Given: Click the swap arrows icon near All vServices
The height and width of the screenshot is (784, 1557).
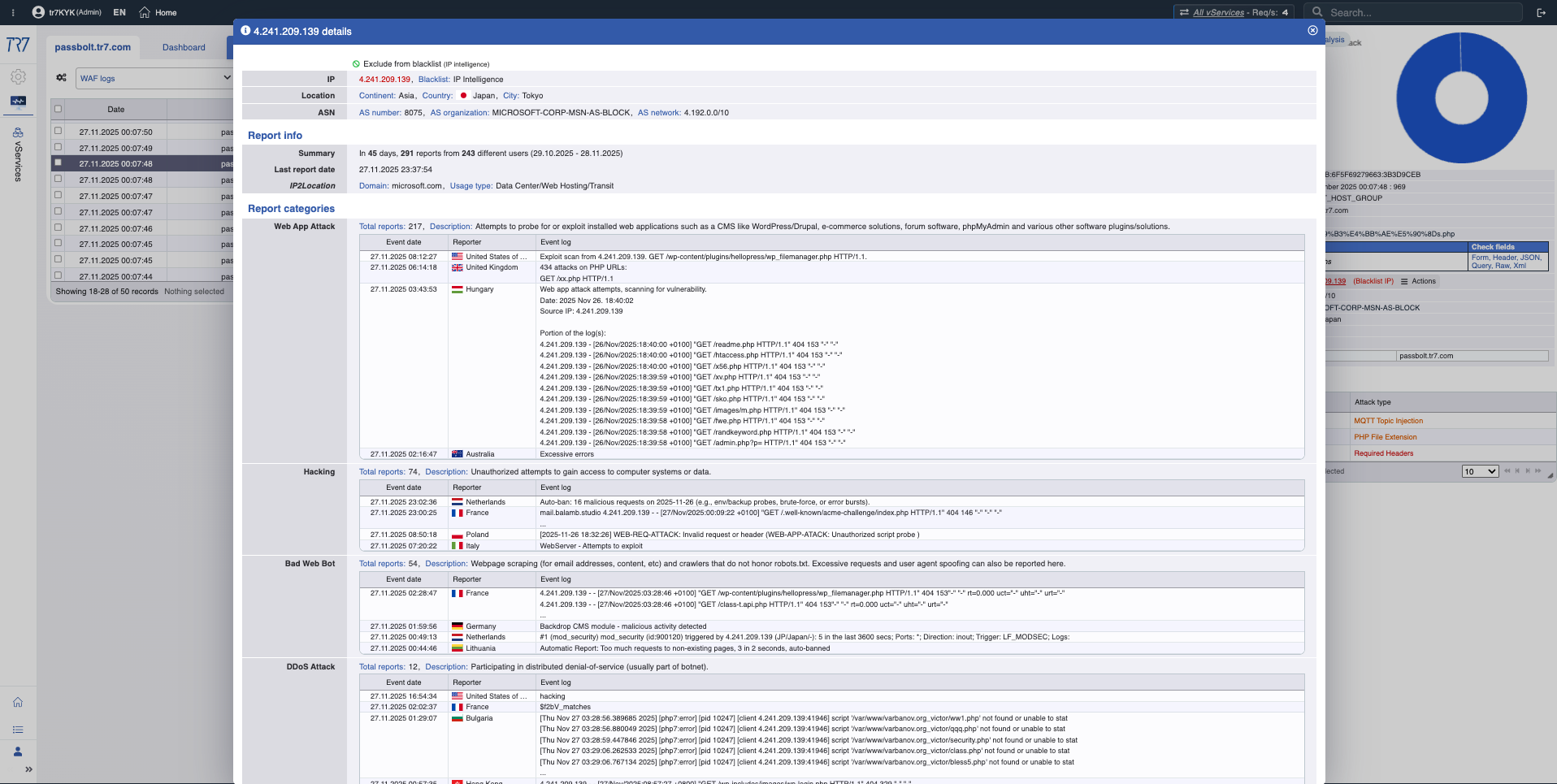Looking at the screenshot, I should (x=1184, y=12).
